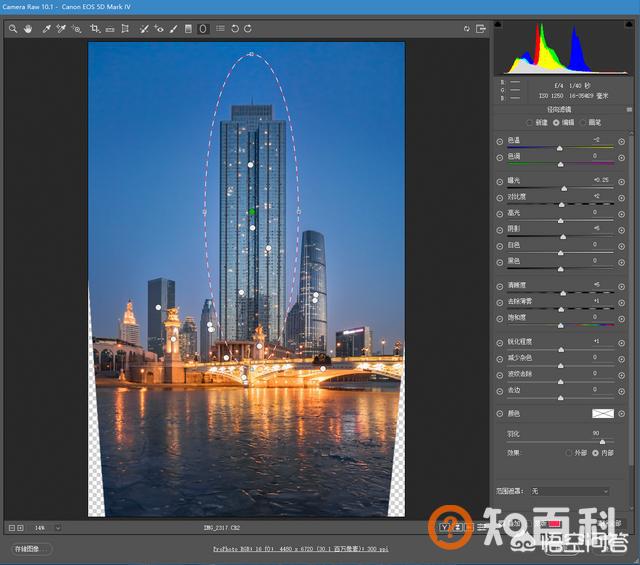640x565 pixels.
Task: Select the 新建 radio button
Action: click(x=529, y=122)
